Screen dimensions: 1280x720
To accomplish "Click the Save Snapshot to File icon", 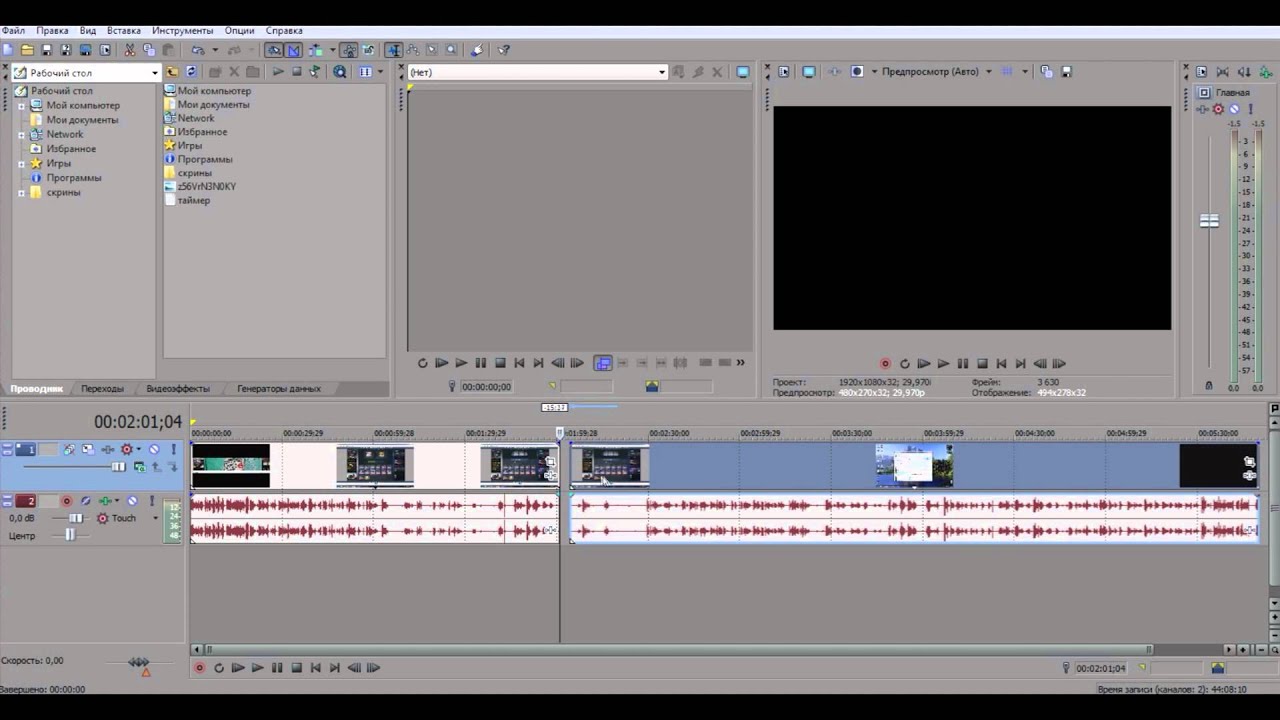I will coord(1067,72).
